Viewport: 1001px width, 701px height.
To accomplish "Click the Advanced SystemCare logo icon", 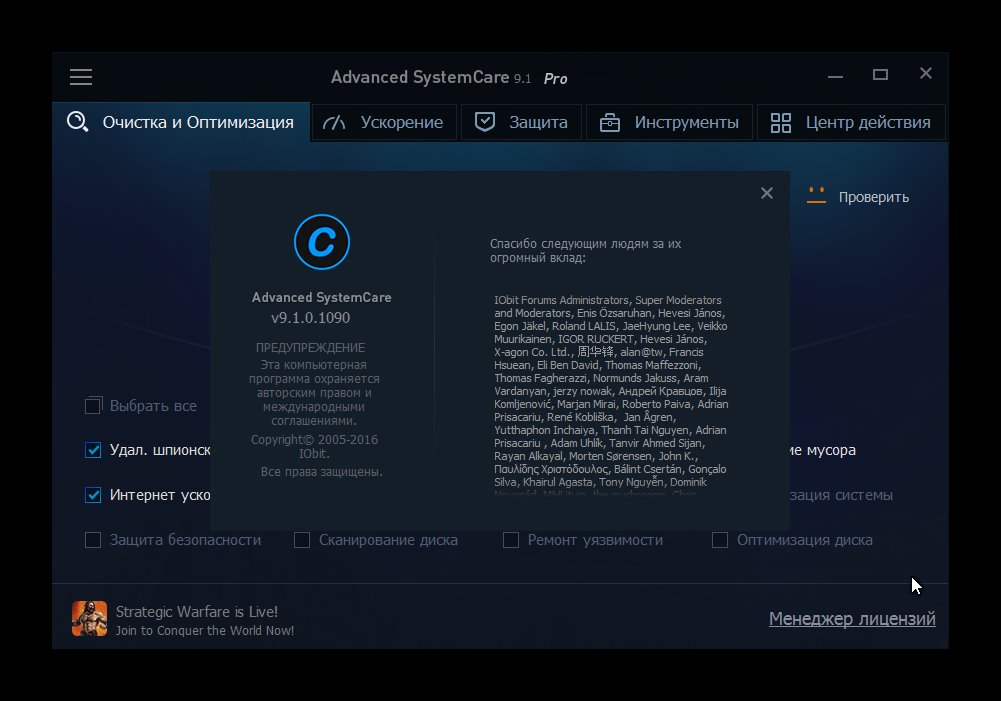I will (x=322, y=242).
